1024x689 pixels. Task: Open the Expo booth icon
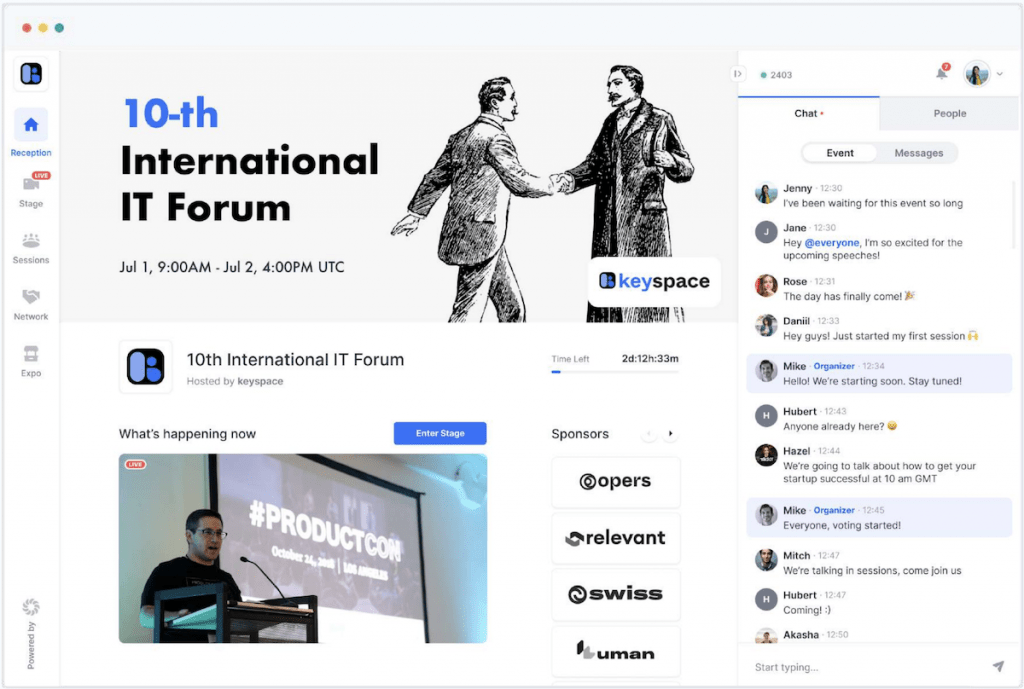(x=31, y=354)
